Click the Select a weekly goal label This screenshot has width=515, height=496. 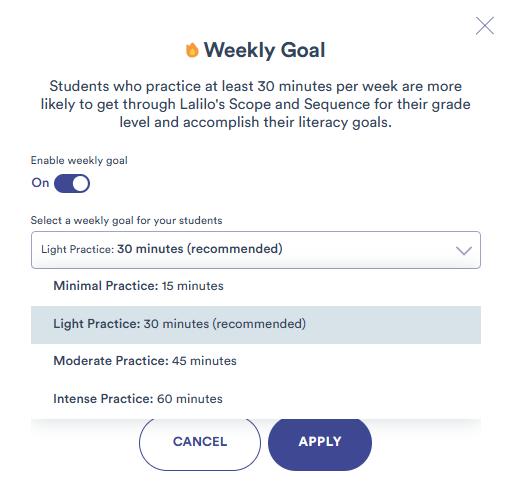coord(127,221)
